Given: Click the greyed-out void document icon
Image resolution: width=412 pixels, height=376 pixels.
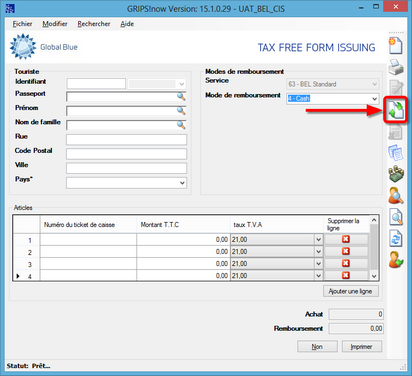Looking at the screenshot, I should coord(396,131).
